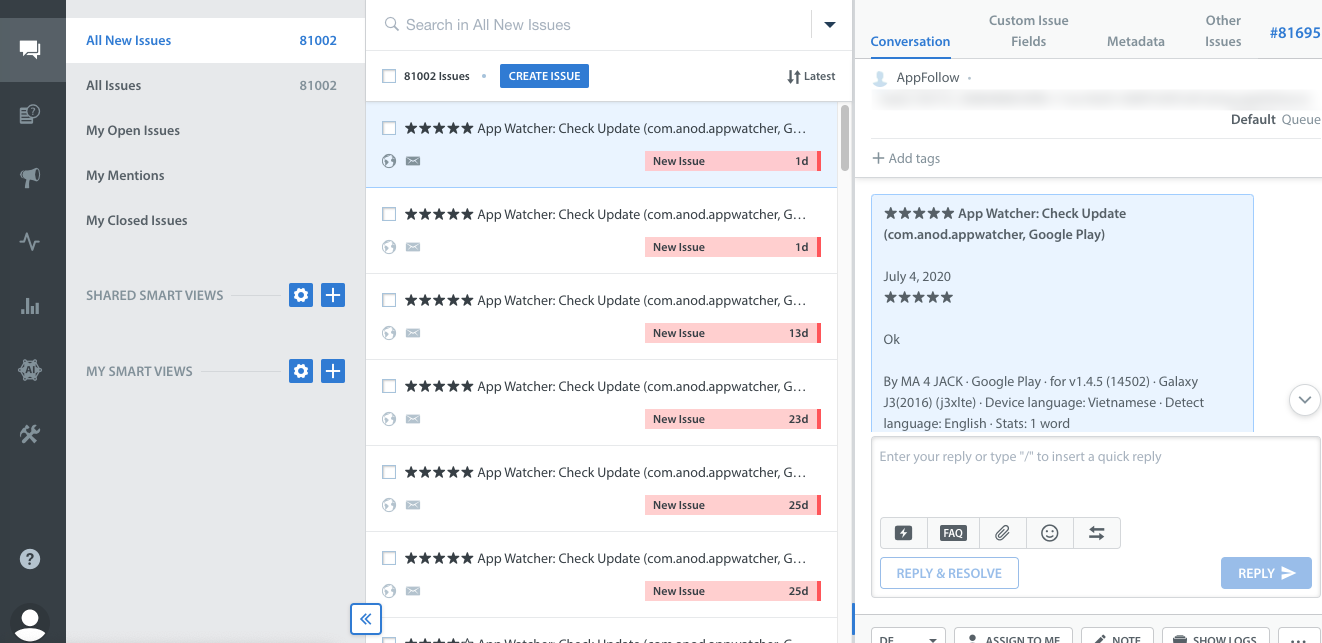Open the FAQ section sidebar icon
Image resolution: width=1322 pixels, height=643 pixels.
[30, 114]
